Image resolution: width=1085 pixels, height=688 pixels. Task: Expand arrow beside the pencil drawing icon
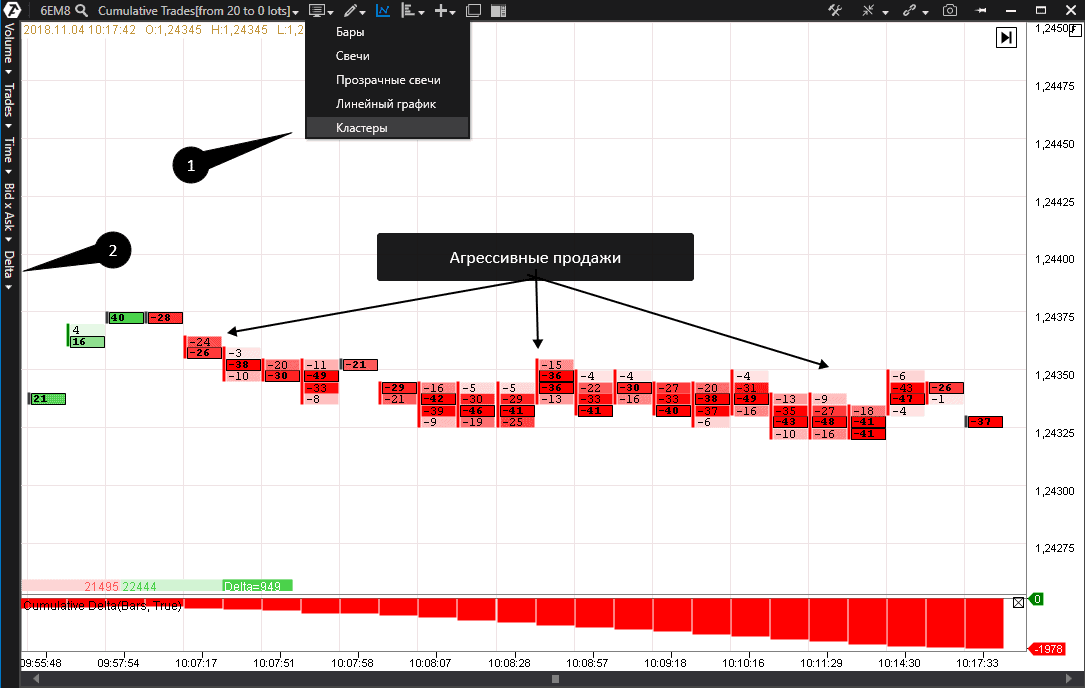click(364, 12)
